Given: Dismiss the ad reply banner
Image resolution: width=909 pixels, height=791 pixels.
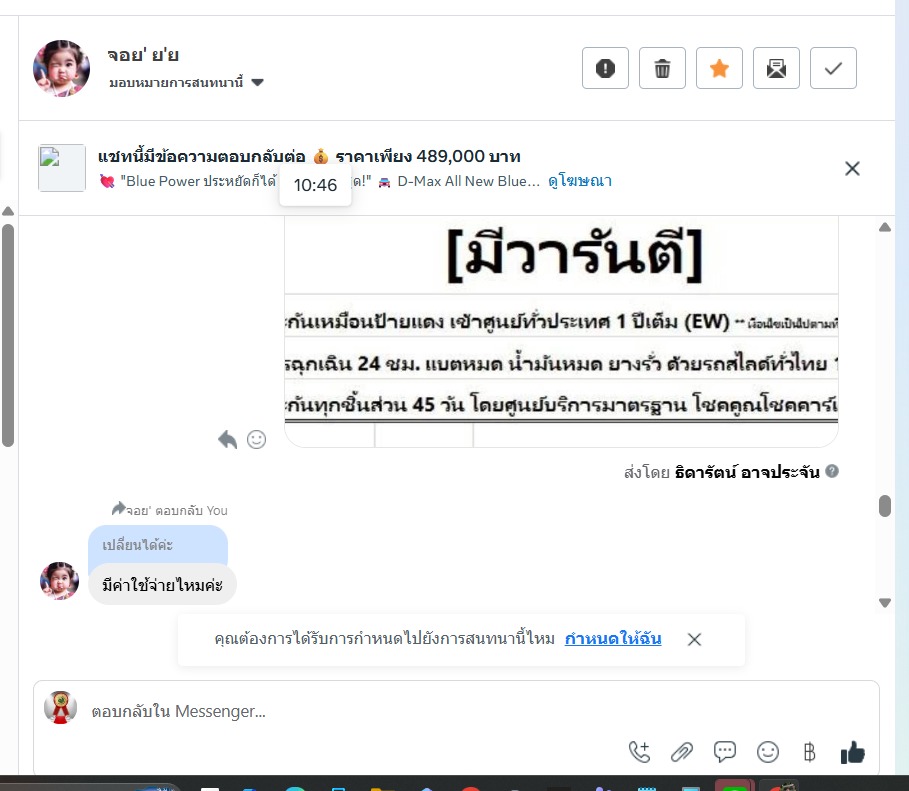Looking at the screenshot, I should click(x=852, y=169).
